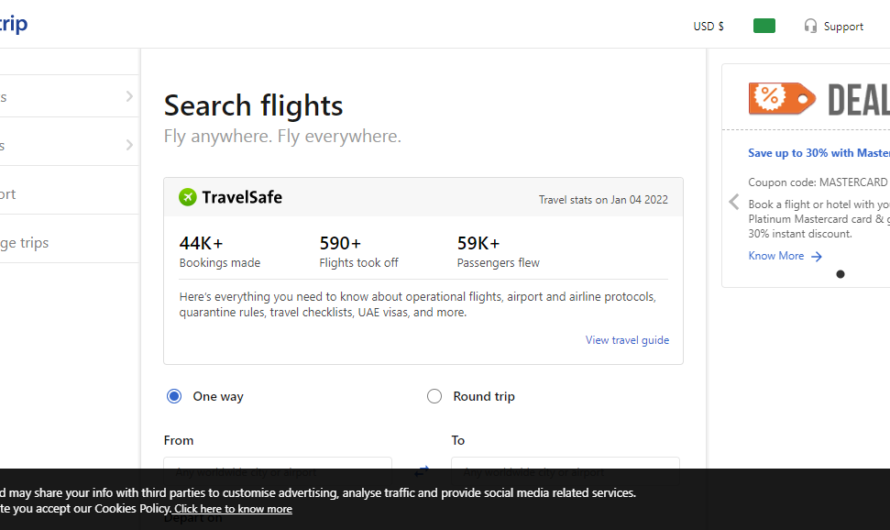Click the Support headphone icon
This screenshot has height=530, width=890.
810,26
